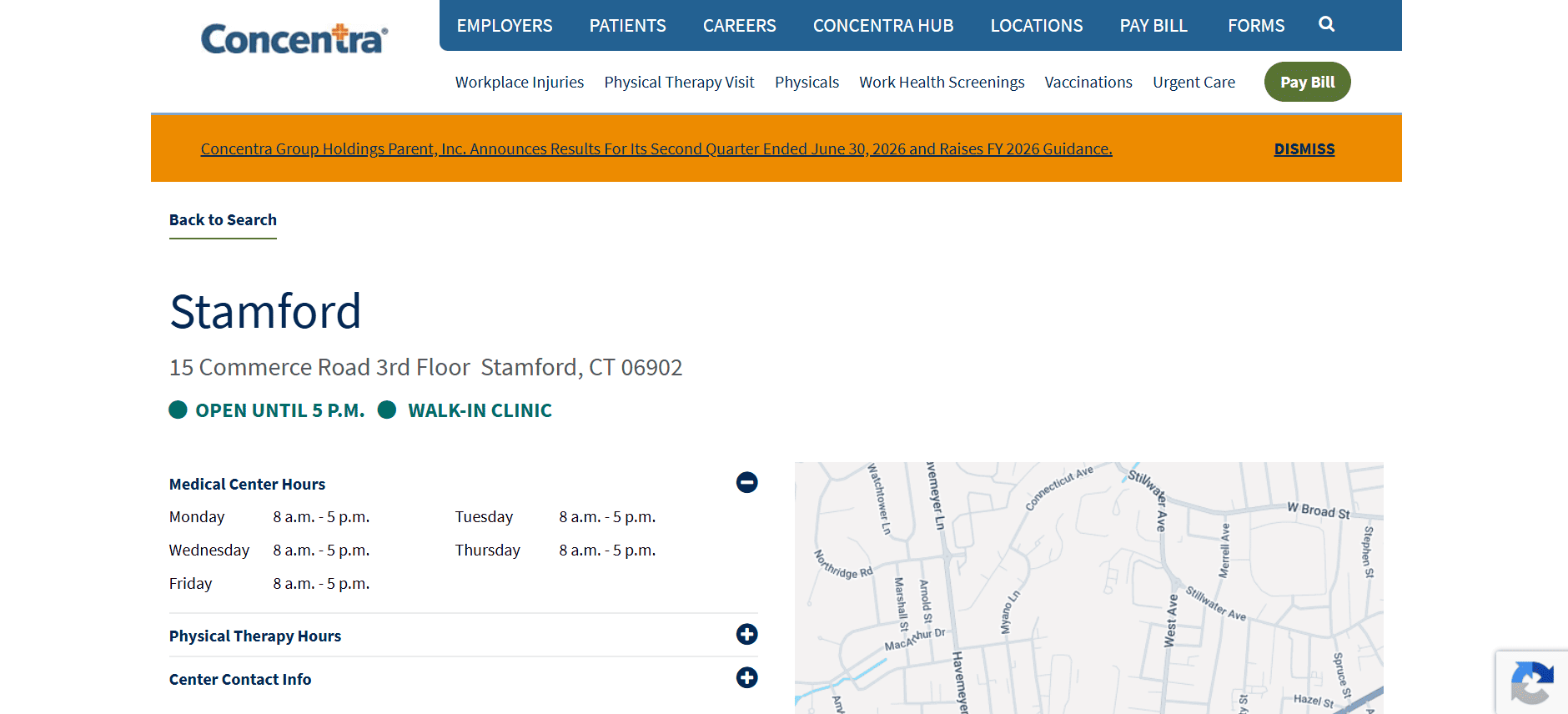Open Work Health Screenings link

(942, 82)
